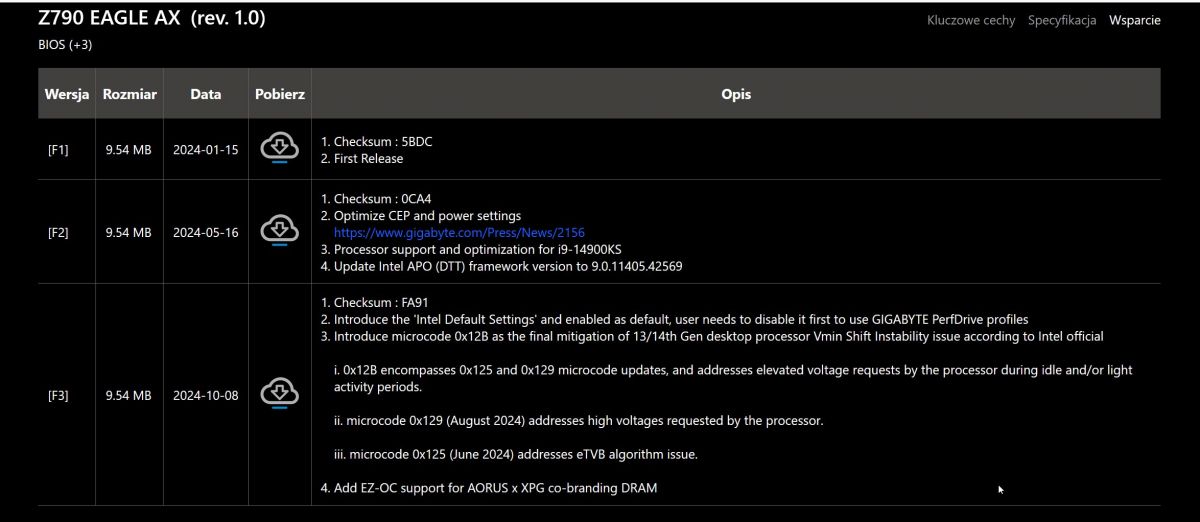Click the microcode 0x129 (August 2024) line
1200x522 pixels.
coord(578,421)
